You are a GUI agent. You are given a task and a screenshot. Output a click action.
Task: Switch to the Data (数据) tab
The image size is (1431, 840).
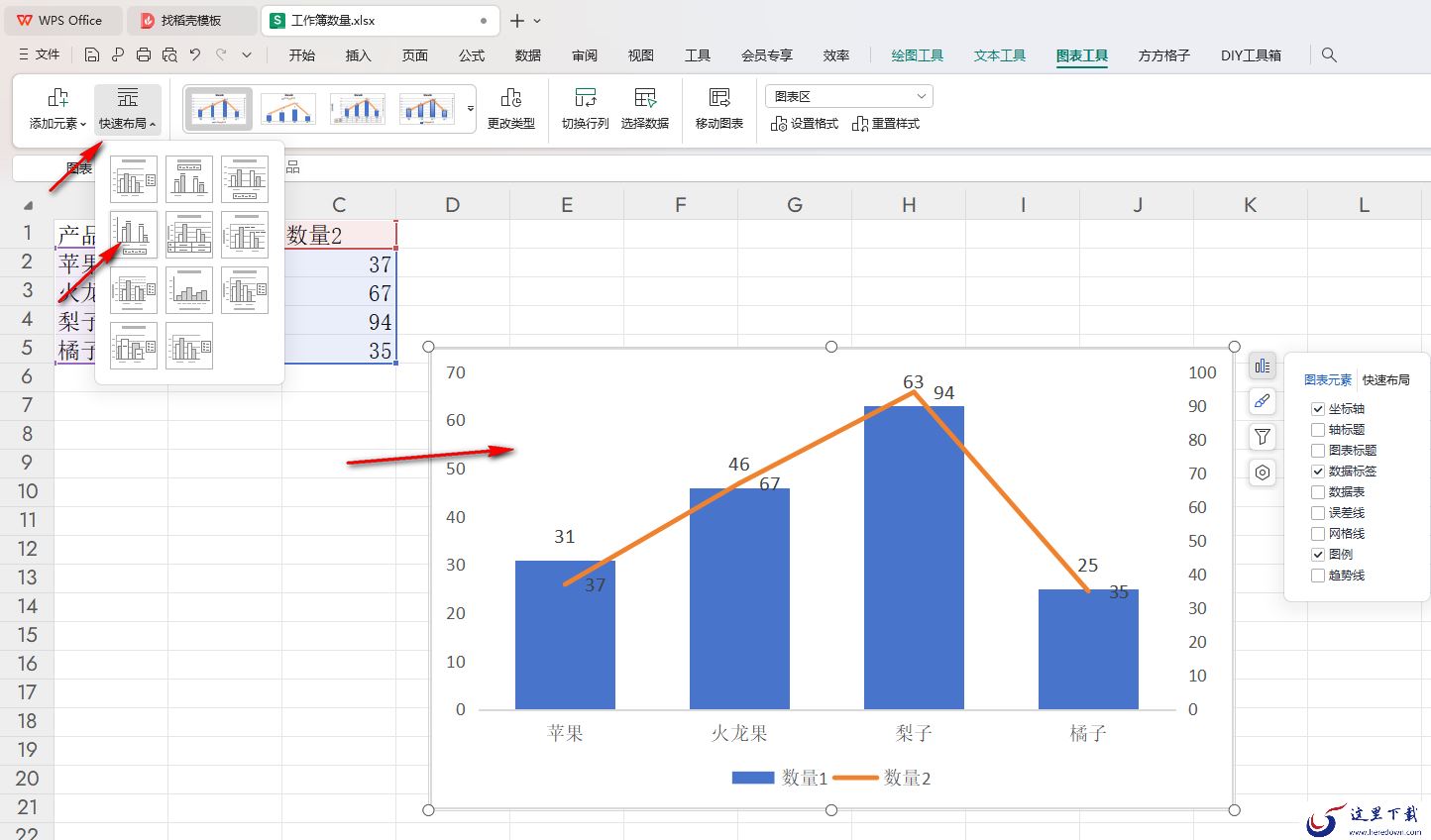(x=528, y=55)
